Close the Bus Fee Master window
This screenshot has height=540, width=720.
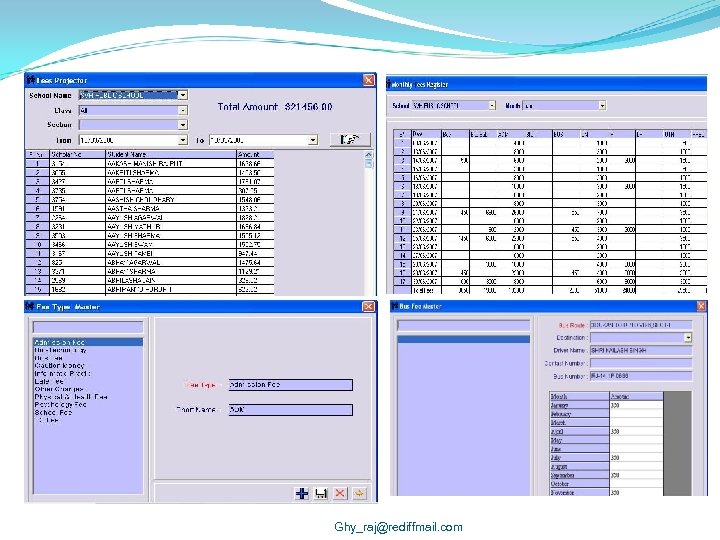point(701,306)
